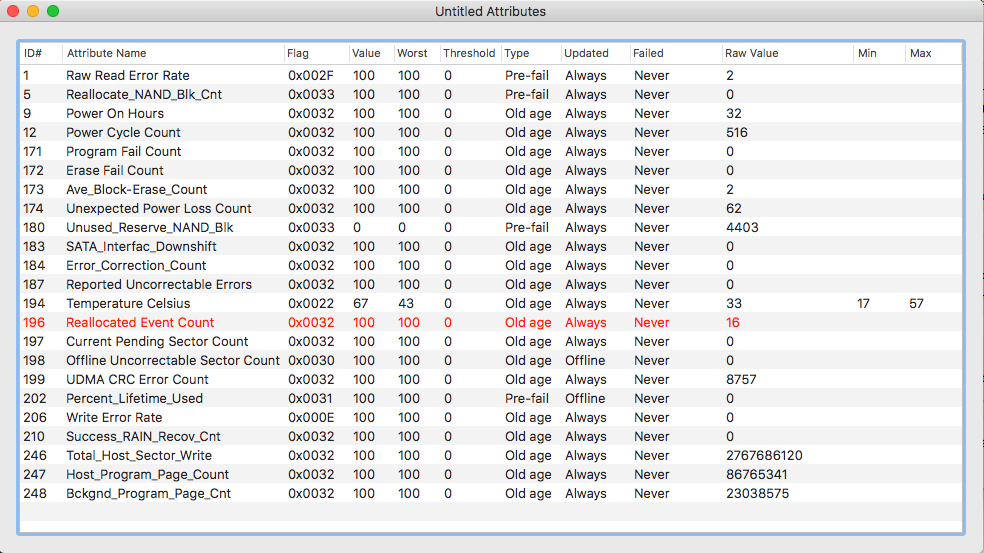Sort by Attribute Name column header
The width and height of the screenshot is (984, 553).
pos(173,53)
